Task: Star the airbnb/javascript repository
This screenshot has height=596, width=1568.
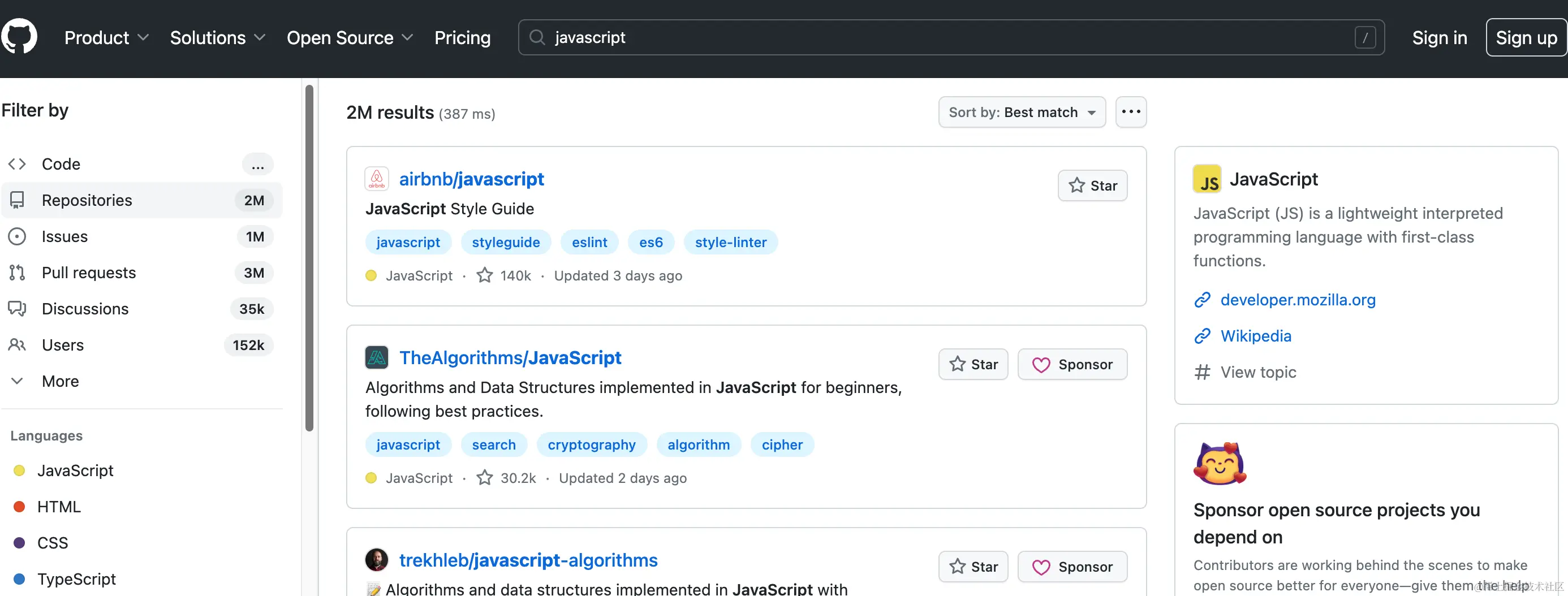Action: pos(1092,185)
